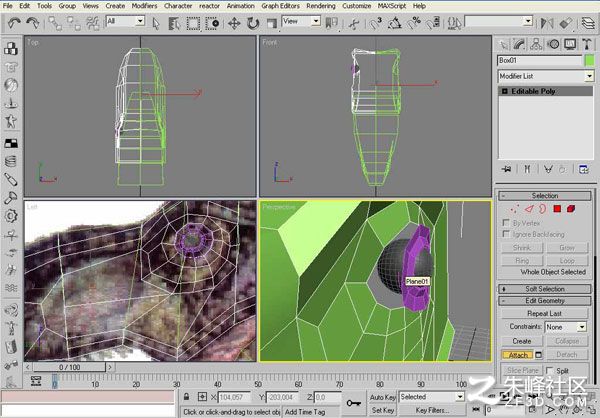Select Element sub-object level icon
Screen dimensions: 600x418
(571, 209)
